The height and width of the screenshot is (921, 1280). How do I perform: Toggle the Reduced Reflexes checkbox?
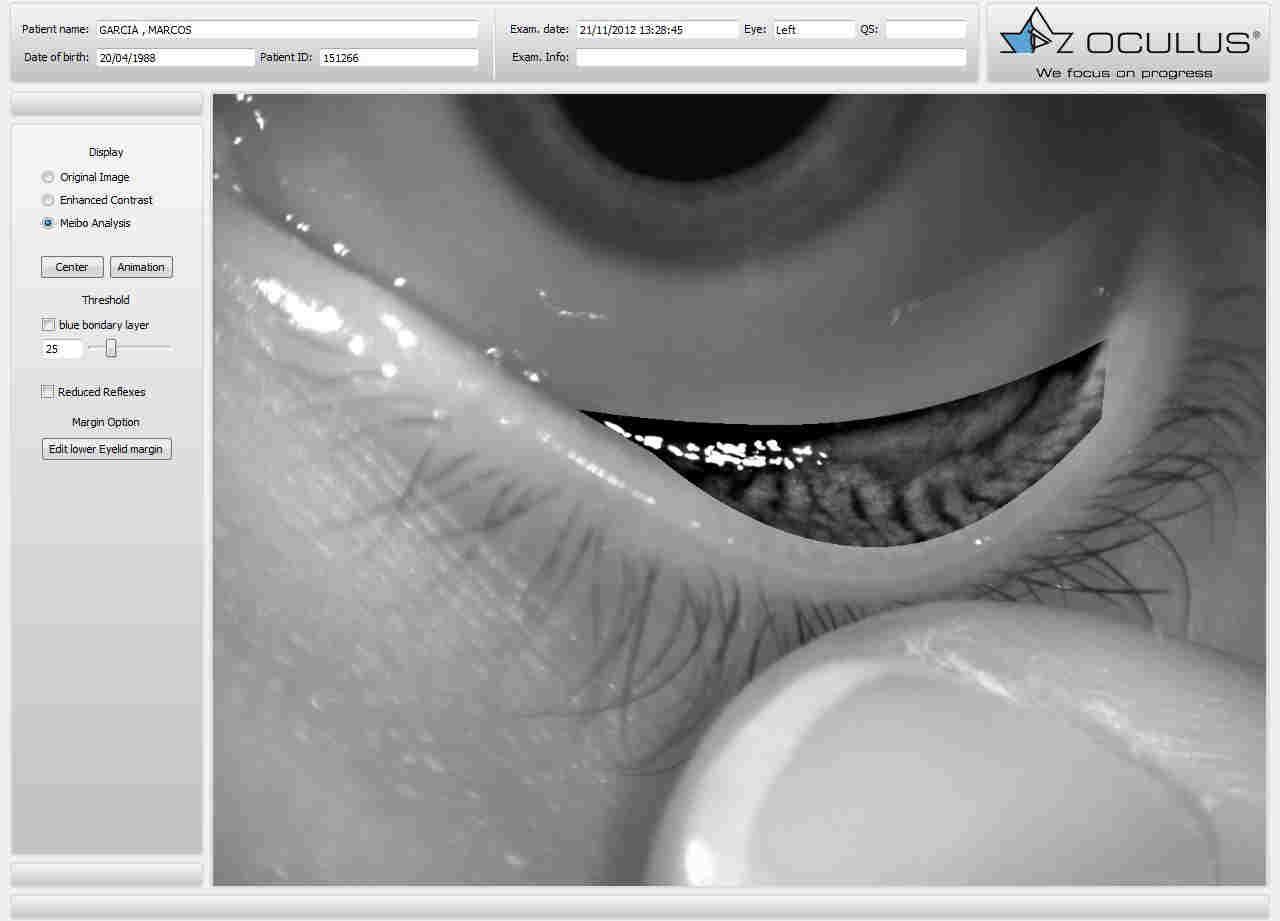coord(48,392)
